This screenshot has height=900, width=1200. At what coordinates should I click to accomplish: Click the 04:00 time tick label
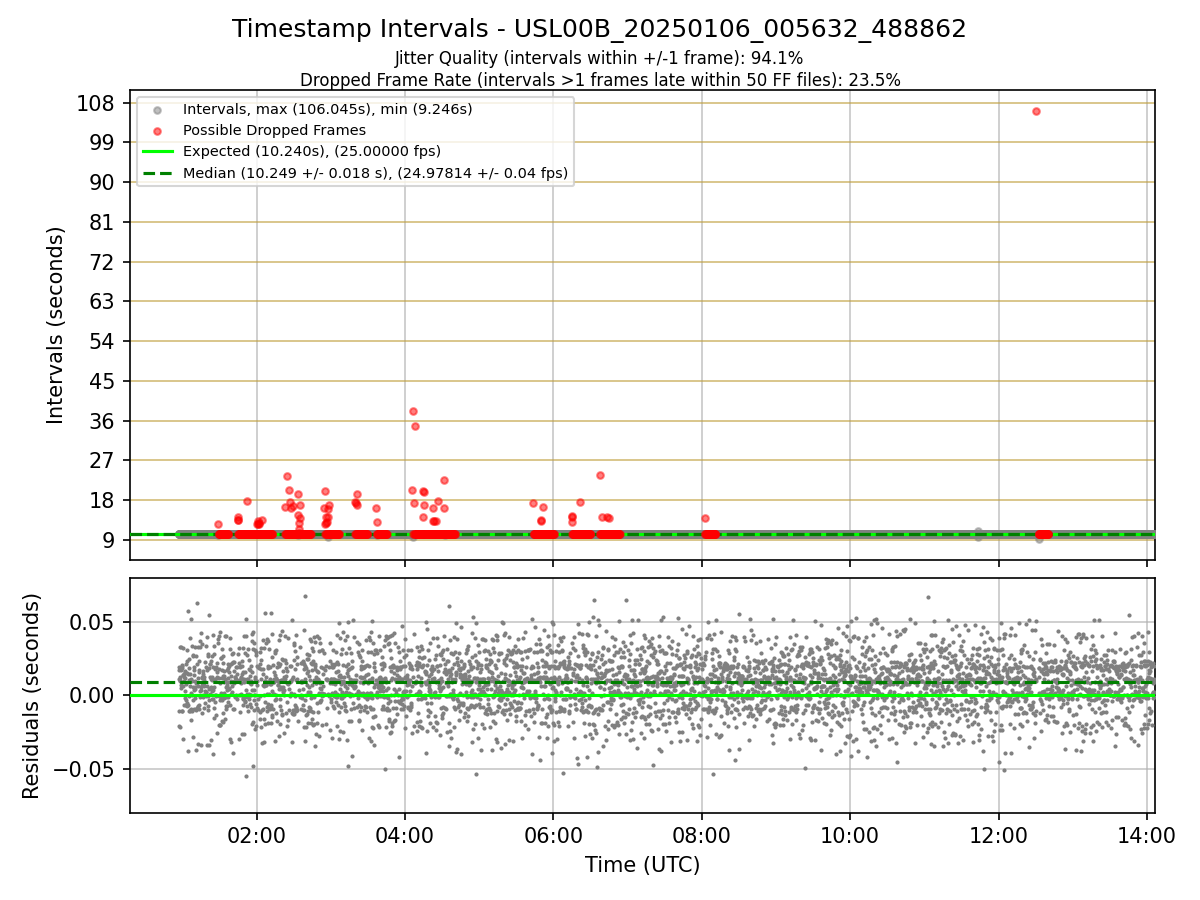click(405, 833)
